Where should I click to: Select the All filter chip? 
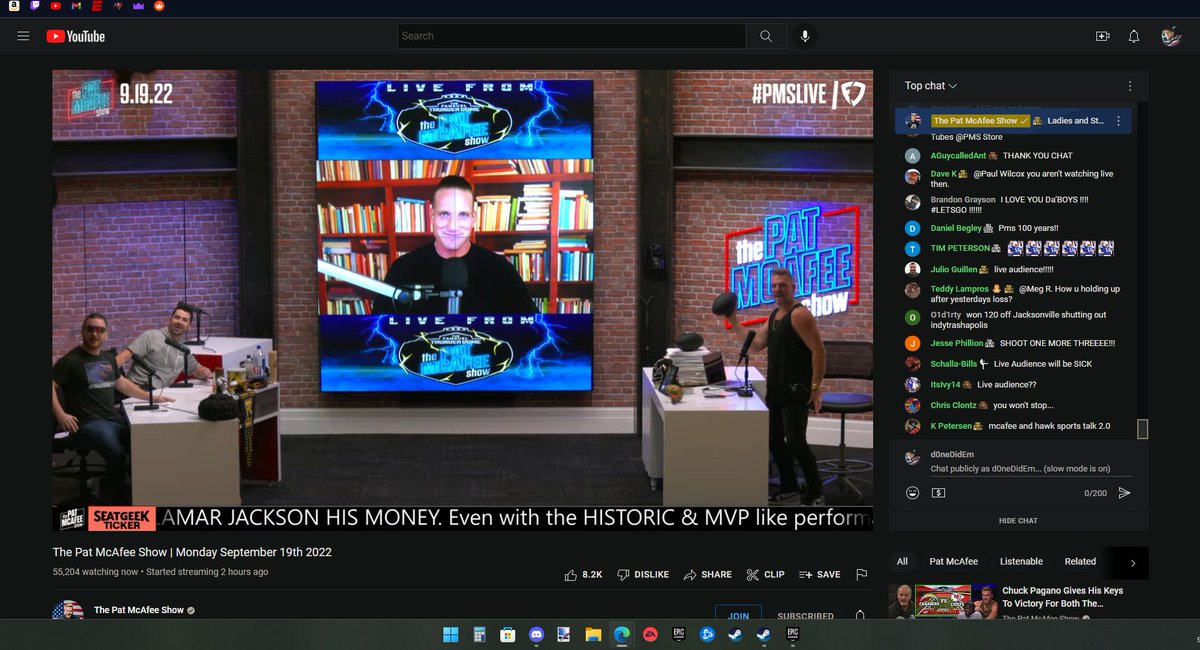[x=902, y=562]
